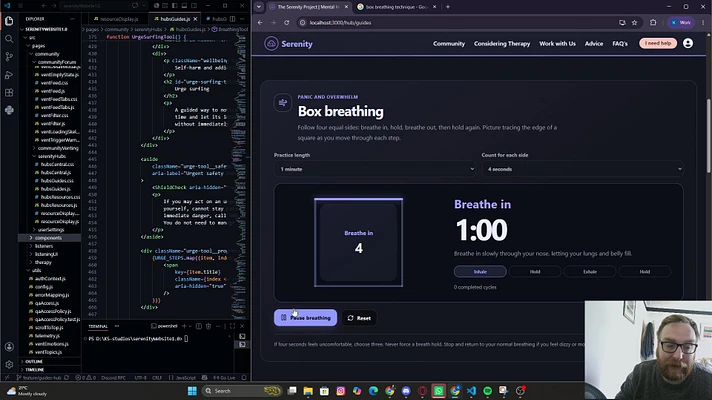Open the Accounts icon in VS Code activity bar
This screenshot has width=712, height=400.
pyautogui.click(x=9, y=346)
